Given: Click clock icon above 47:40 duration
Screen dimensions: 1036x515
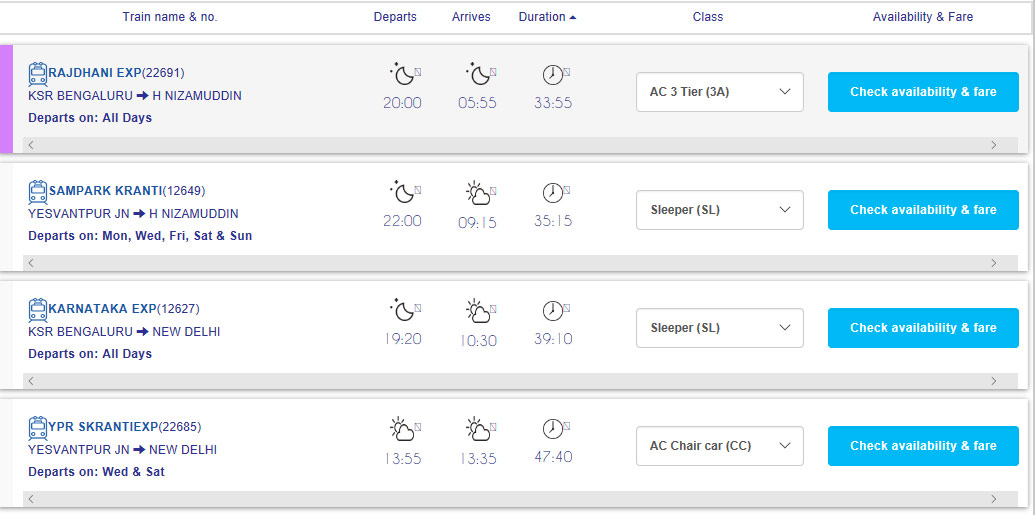Looking at the screenshot, I should click(552, 429).
